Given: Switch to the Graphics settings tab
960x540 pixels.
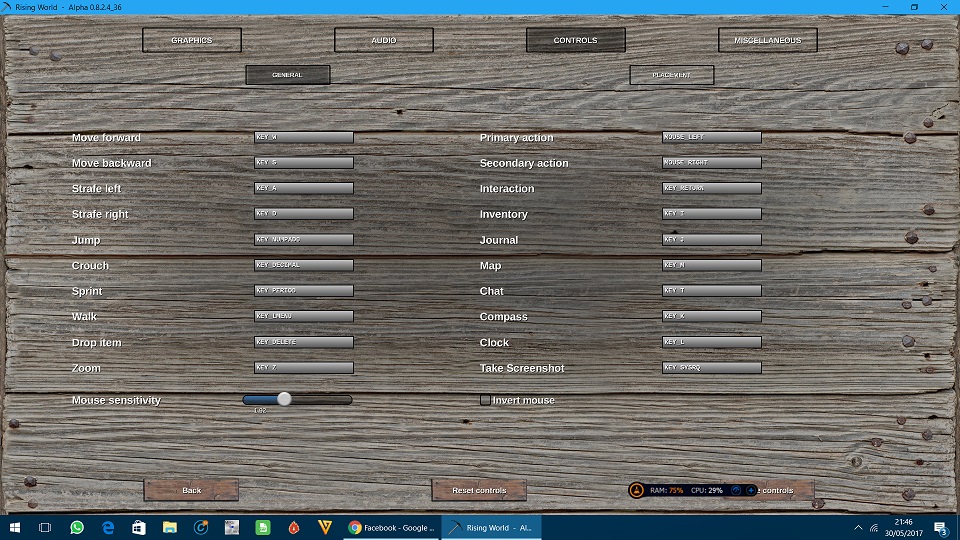Looking at the screenshot, I should [x=192, y=40].
